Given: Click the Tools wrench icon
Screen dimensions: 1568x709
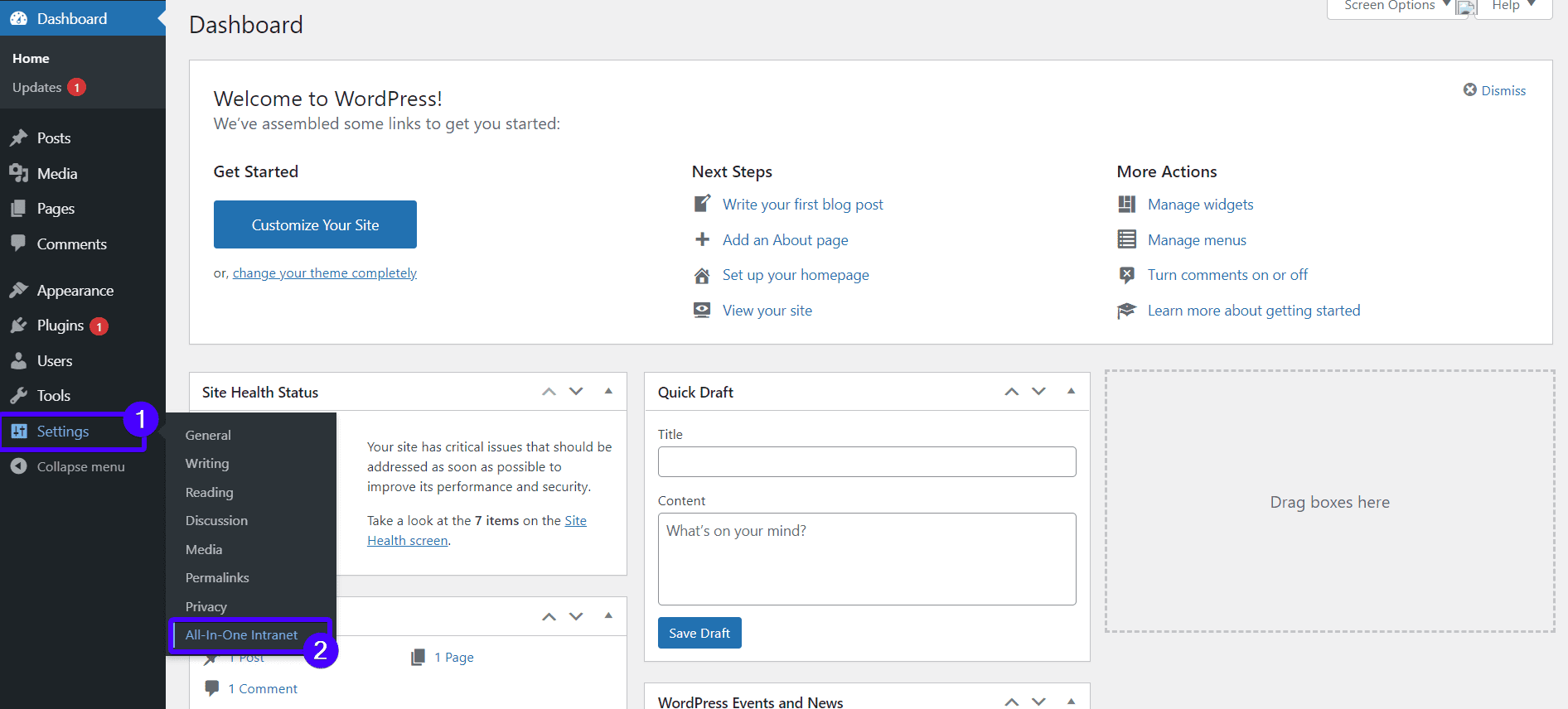Looking at the screenshot, I should tap(18, 395).
